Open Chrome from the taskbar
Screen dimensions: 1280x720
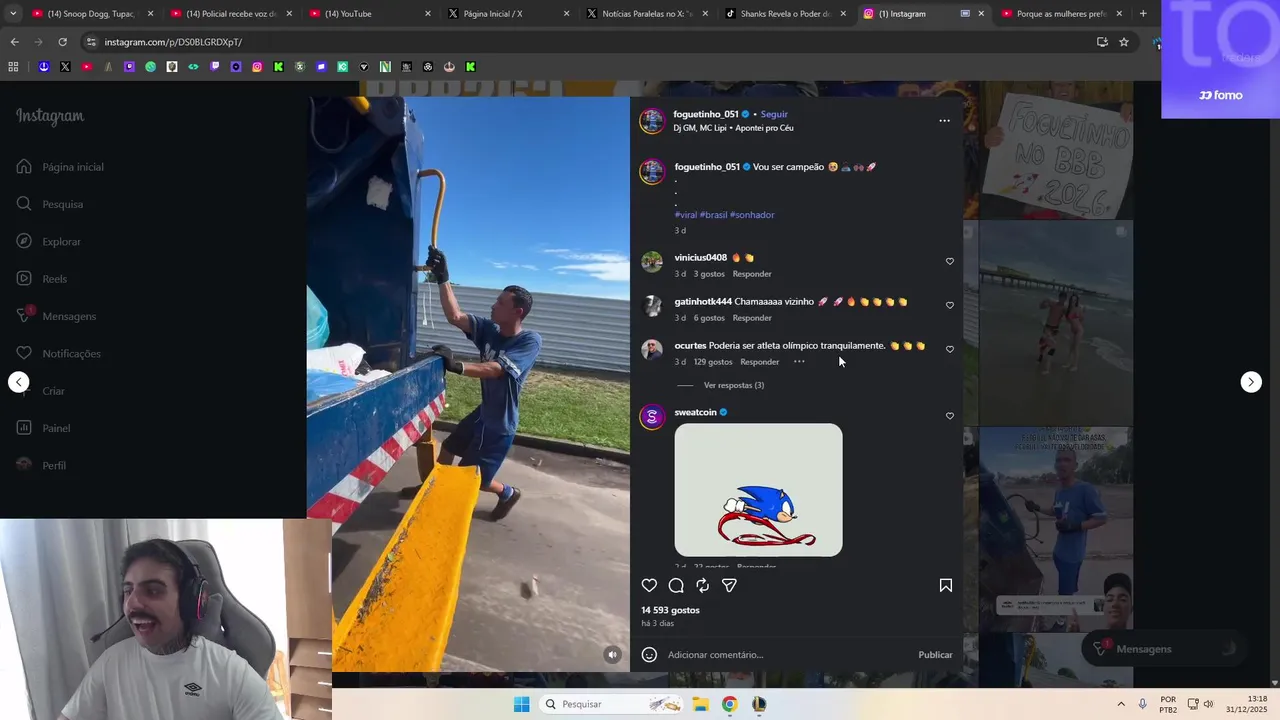(x=730, y=704)
